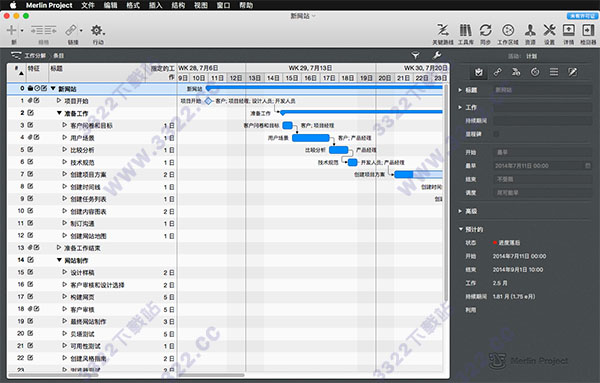
Task: Open the 编辑 menu
Action: coord(110,5)
